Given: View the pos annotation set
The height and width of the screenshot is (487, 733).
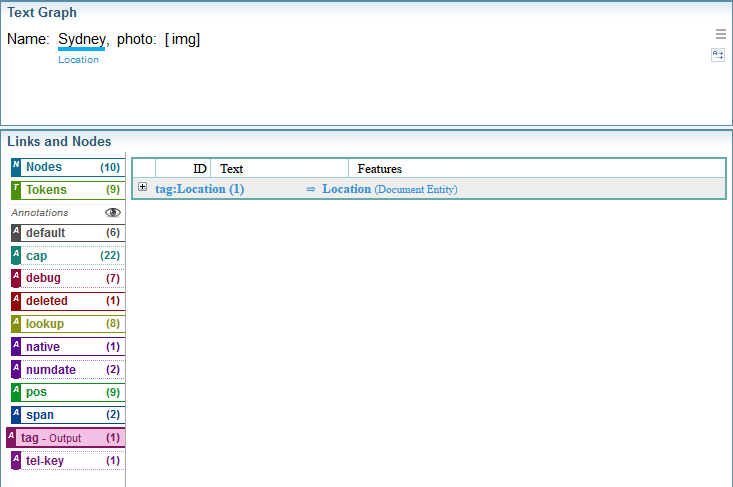Looking at the screenshot, I should [x=67, y=392].
